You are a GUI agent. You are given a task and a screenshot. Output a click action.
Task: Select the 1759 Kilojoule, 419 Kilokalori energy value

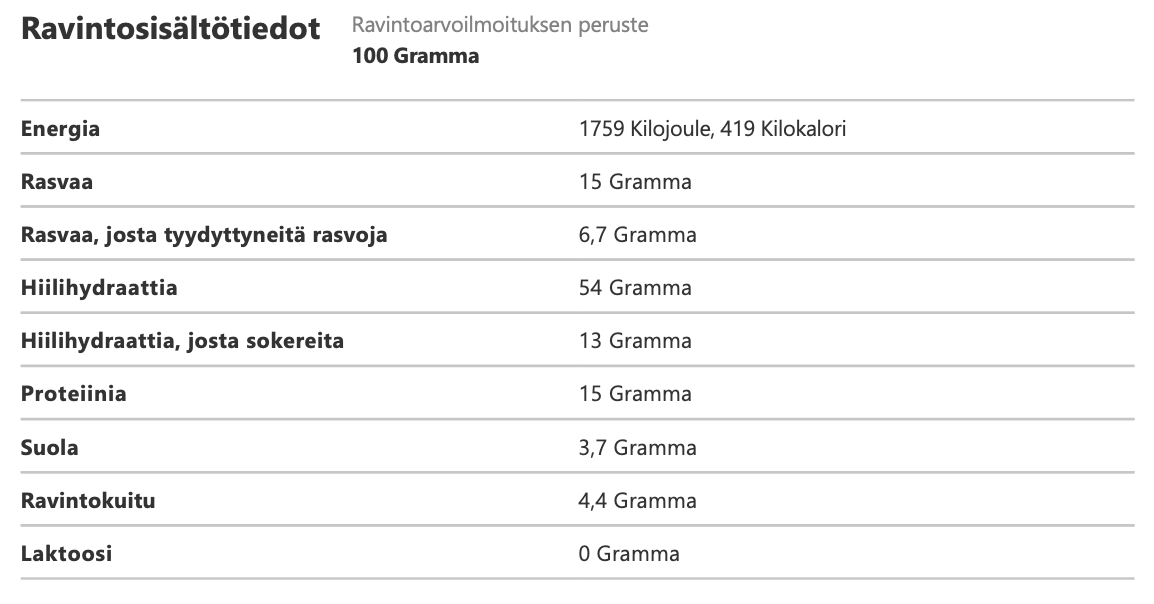(x=715, y=129)
